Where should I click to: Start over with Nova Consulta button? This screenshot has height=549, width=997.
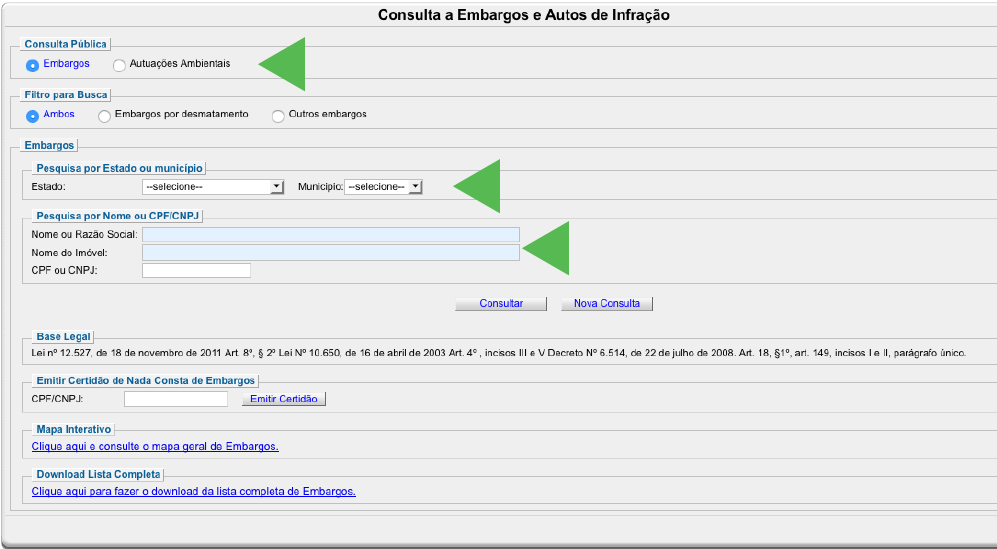[607, 304]
